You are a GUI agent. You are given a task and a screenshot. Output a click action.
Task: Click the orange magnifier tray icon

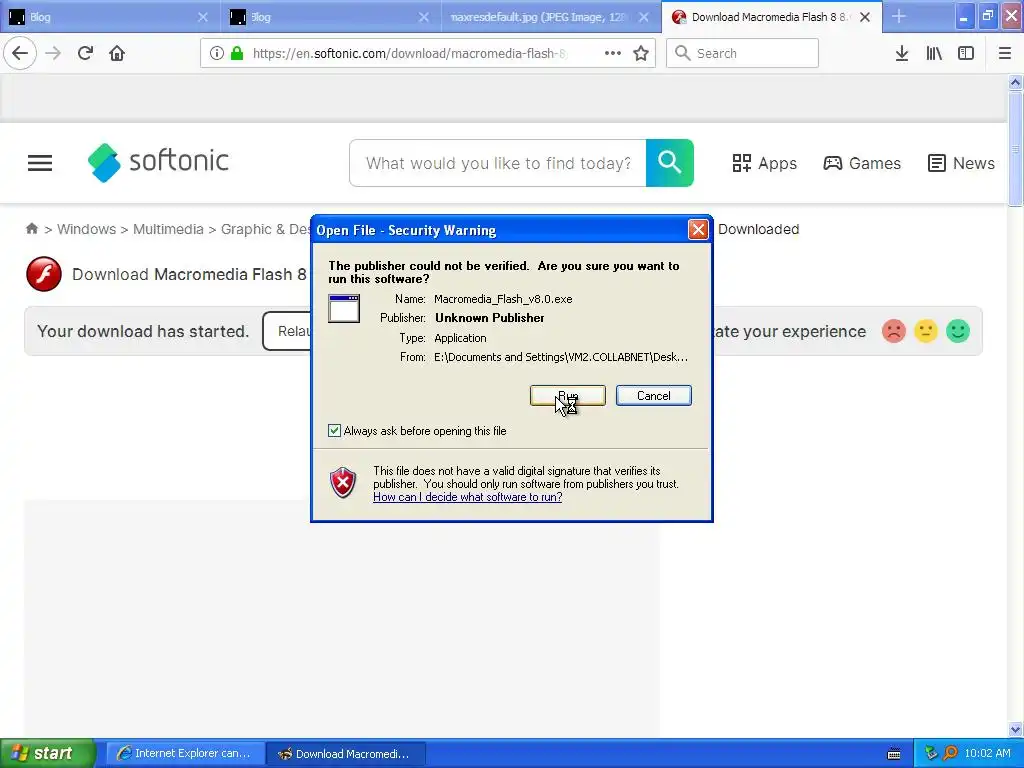950,753
